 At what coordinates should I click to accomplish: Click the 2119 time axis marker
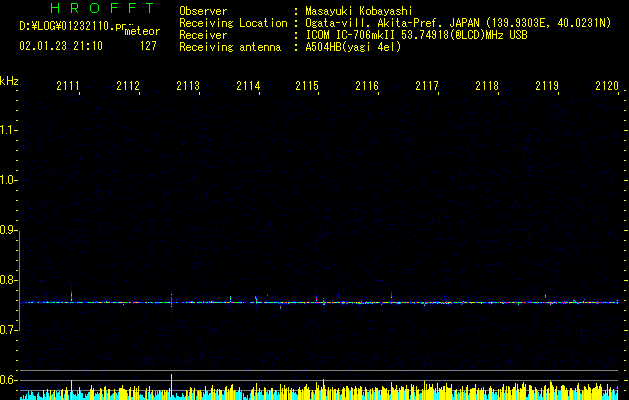tap(547, 86)
